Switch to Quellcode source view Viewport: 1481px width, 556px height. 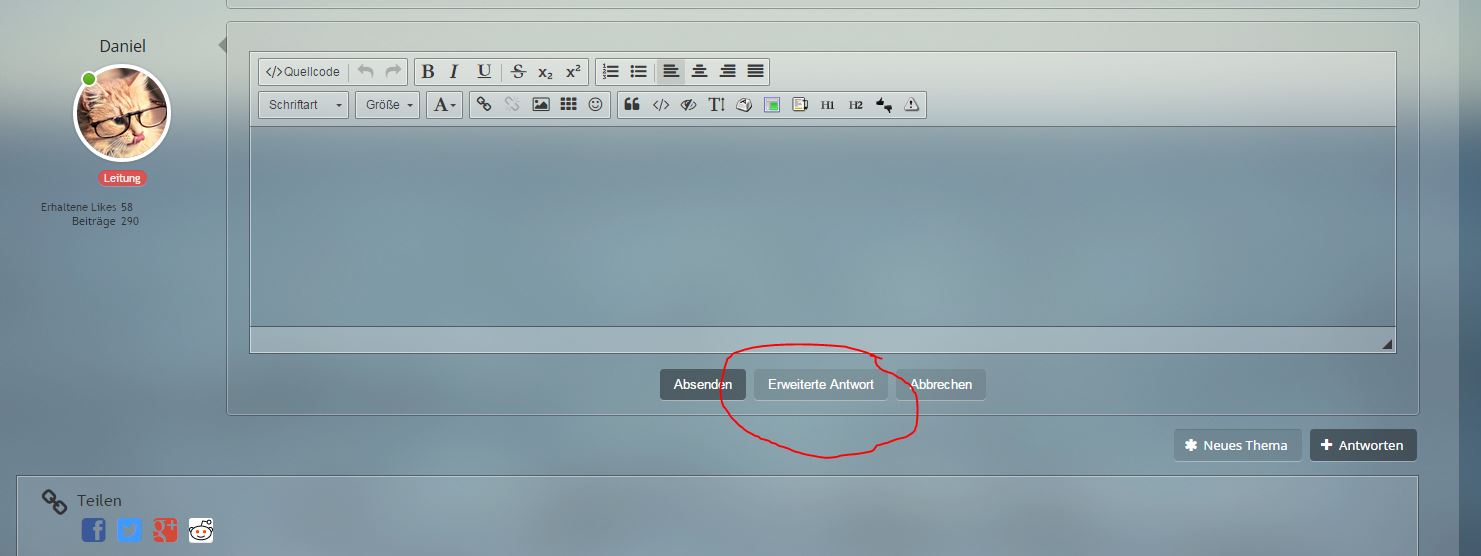point(303,72)
